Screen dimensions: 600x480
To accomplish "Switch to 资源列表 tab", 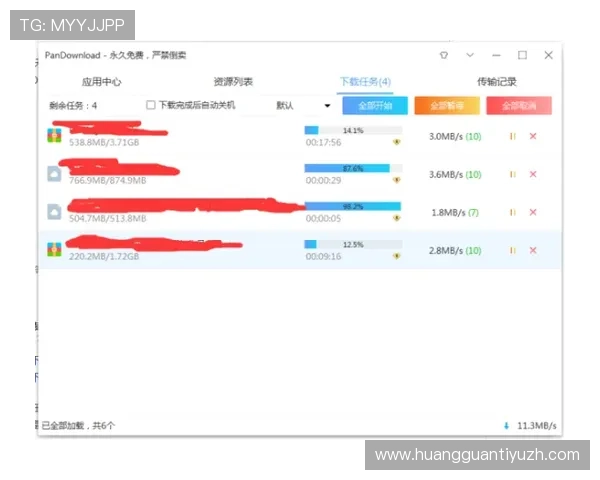I will coord(233,82).
